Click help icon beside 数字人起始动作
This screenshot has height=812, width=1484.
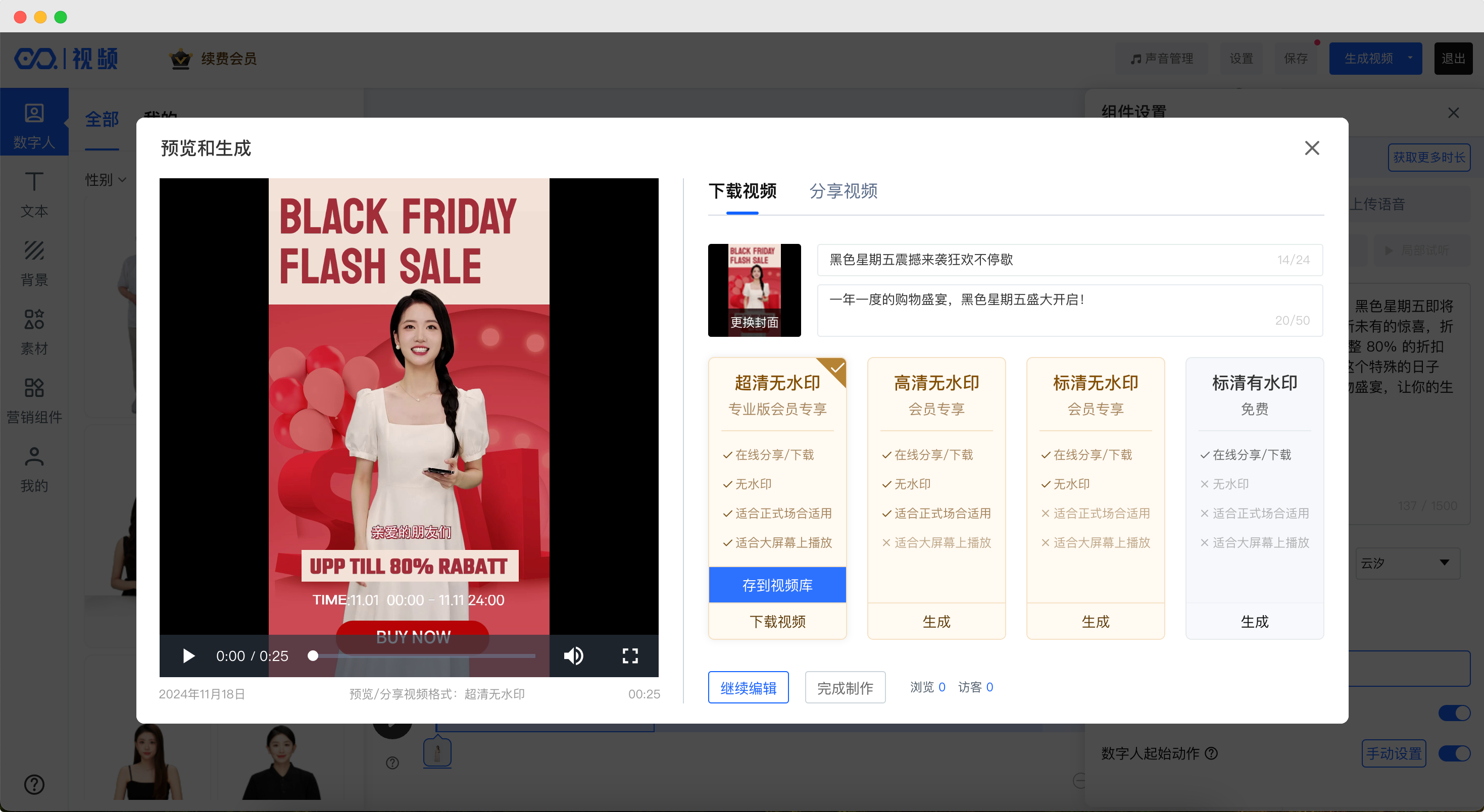pyautogui.click(x=1211, y=753)
